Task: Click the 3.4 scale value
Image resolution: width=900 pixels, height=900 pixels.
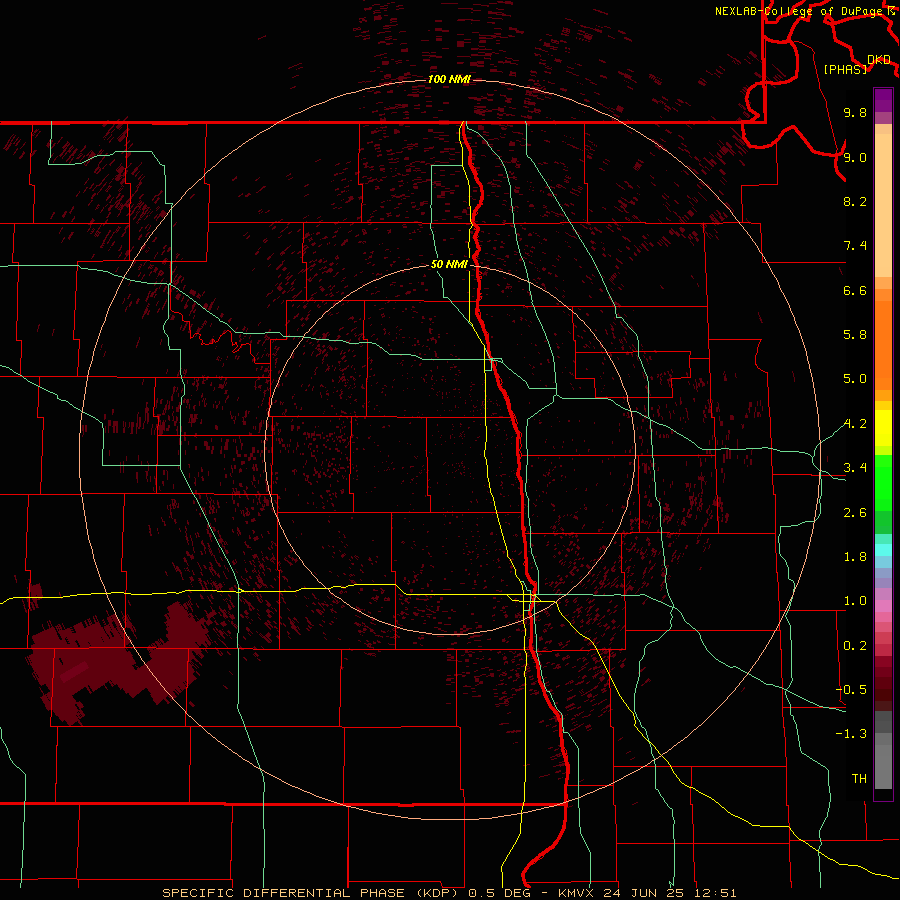Action: tap(855, 468)
